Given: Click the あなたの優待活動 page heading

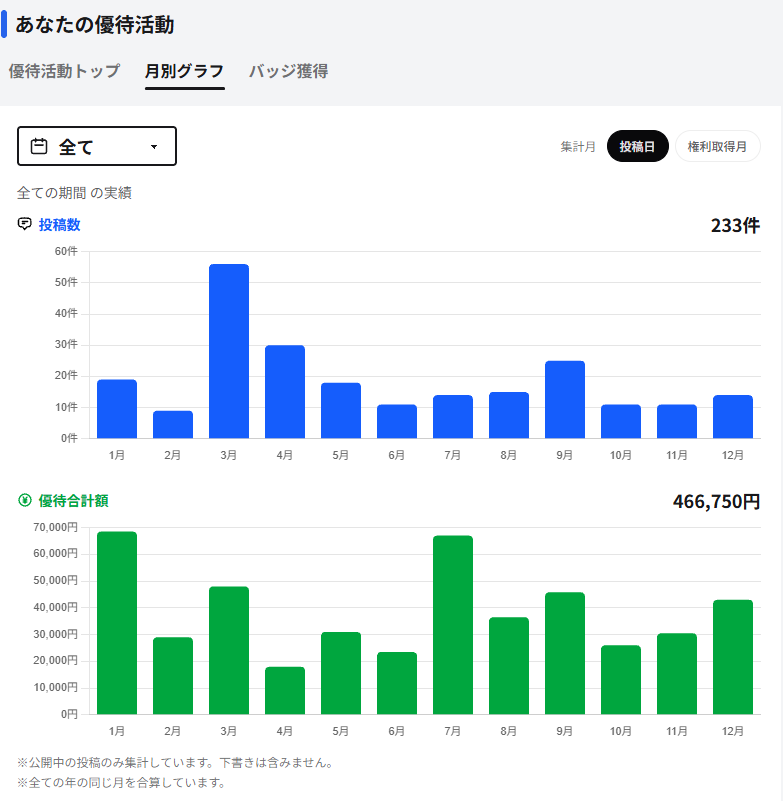Looking at the screenshot, I should click(x=95, y=25).
